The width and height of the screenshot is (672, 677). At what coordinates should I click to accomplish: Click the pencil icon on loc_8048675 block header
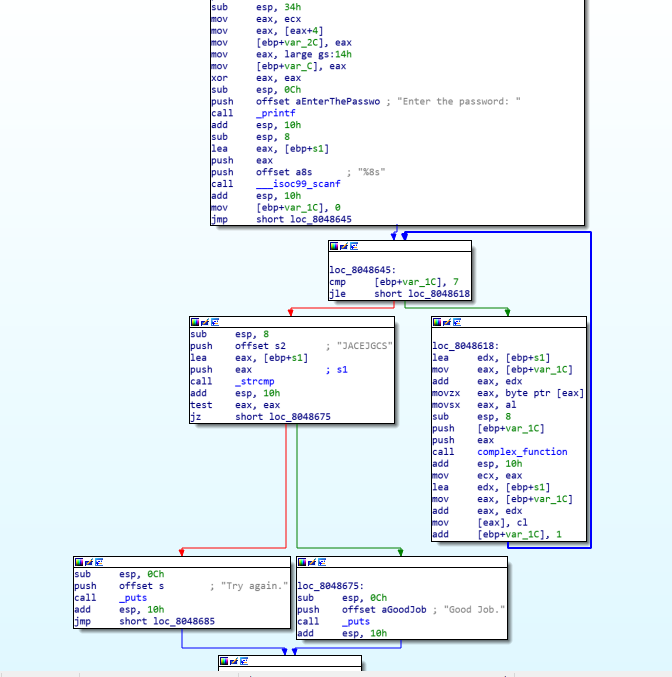pyautogui.click(x=312, y=562)
